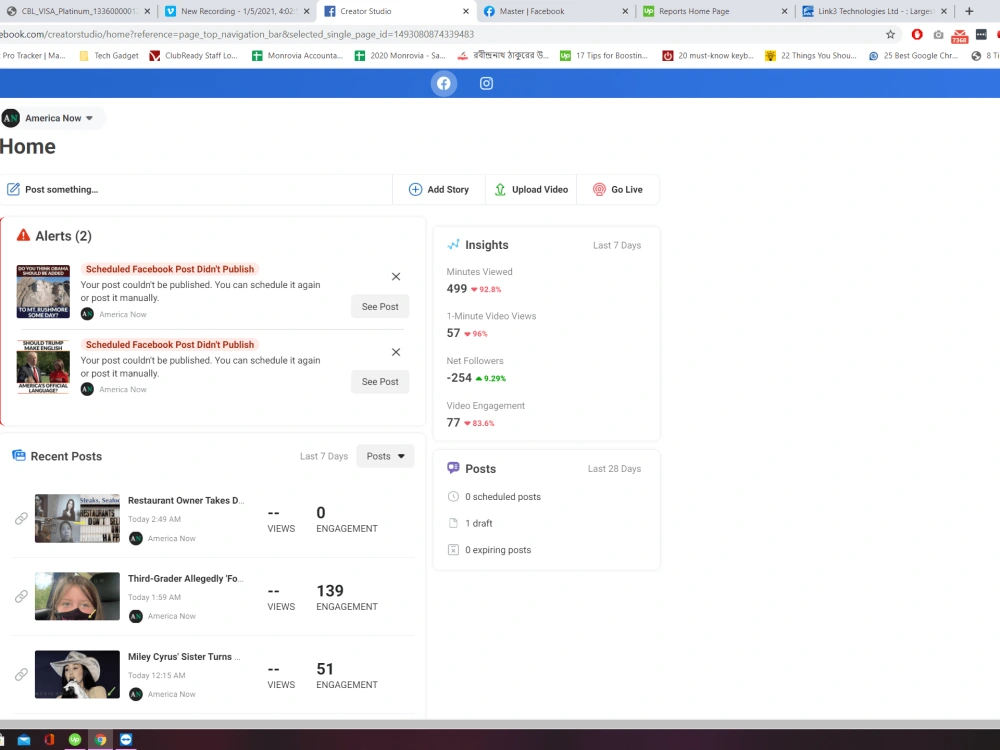
Task: Expand the Posts filter dropdown in Recent Posts
Action: (385, 456)
